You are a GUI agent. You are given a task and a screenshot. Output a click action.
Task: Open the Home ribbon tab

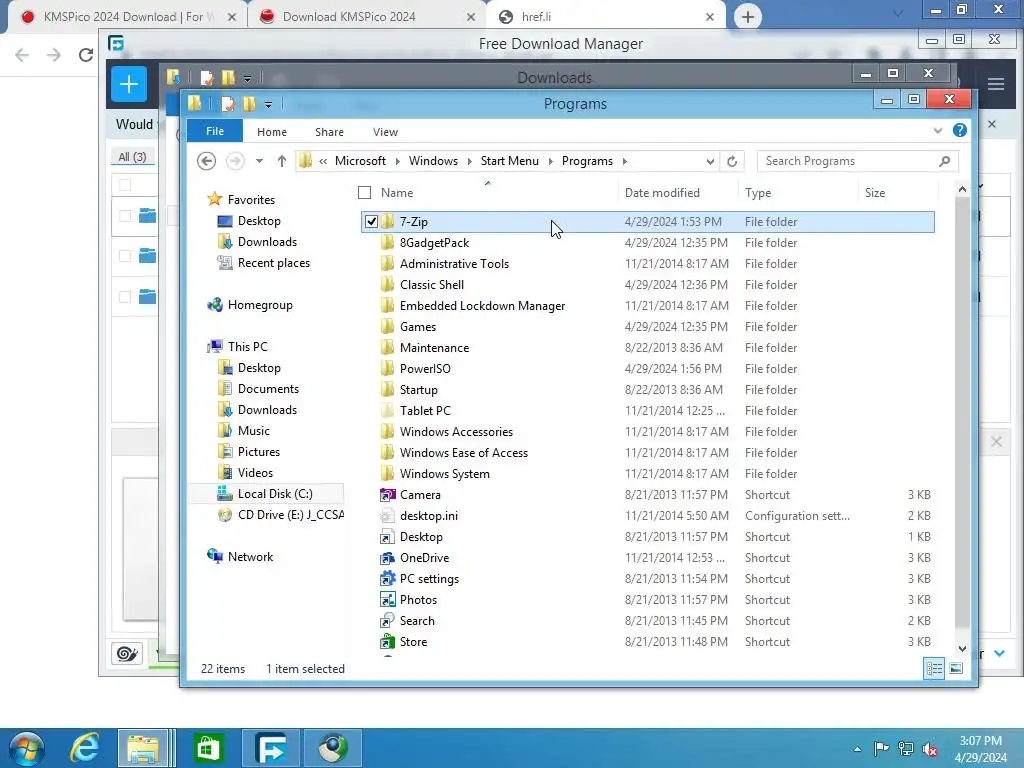(272, 132)
